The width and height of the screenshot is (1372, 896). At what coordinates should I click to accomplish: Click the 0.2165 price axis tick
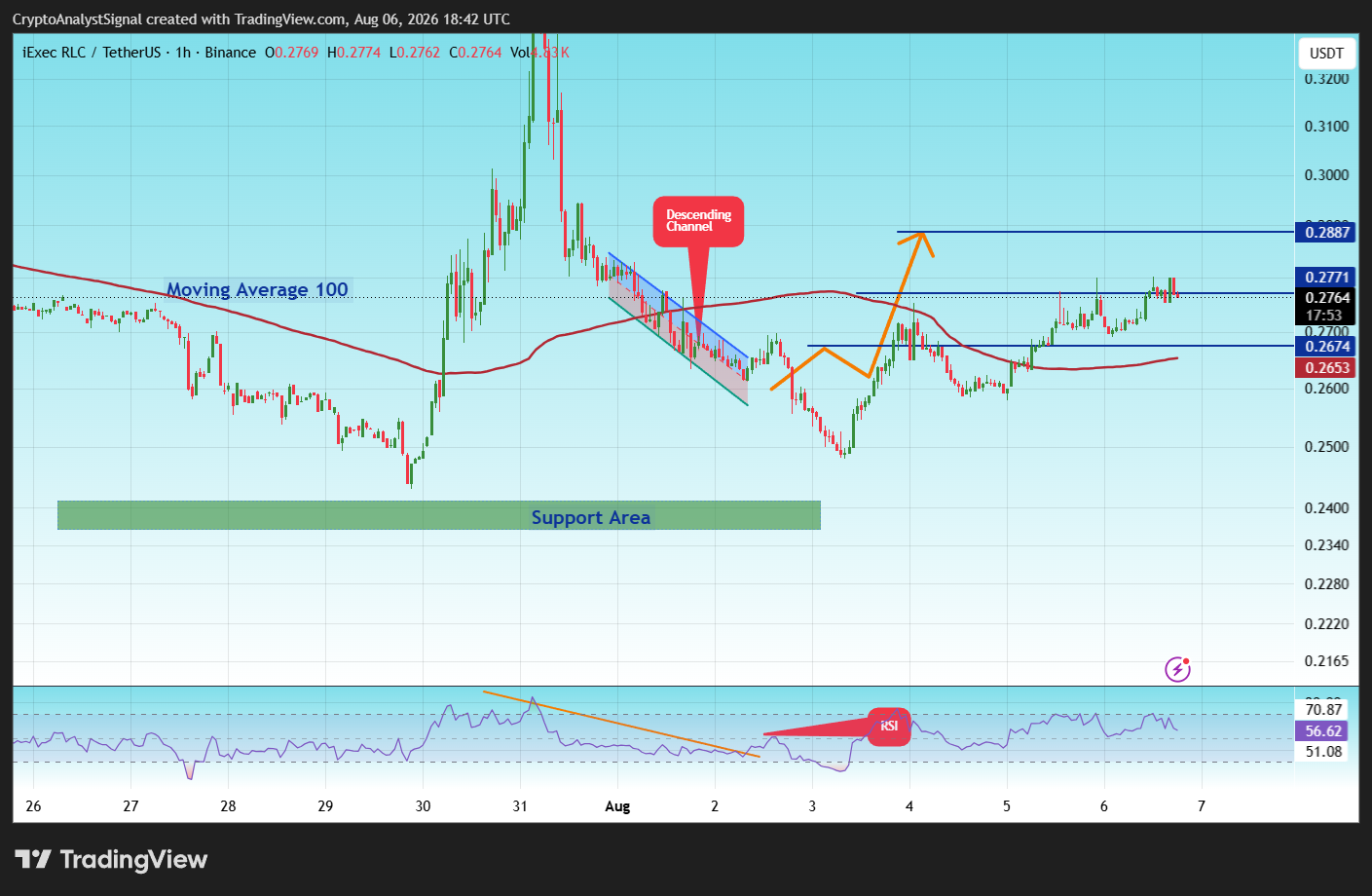click(x=1327, y=661)
